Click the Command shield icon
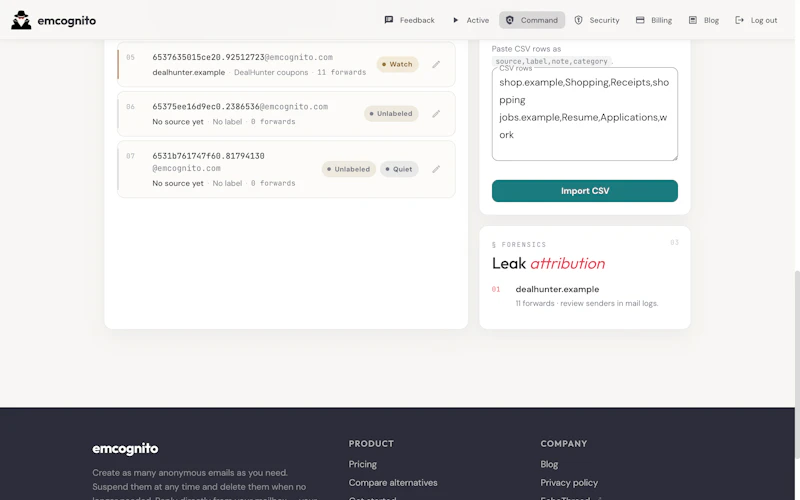The width and height of the screenshot is (800, 500). (509, 20)
